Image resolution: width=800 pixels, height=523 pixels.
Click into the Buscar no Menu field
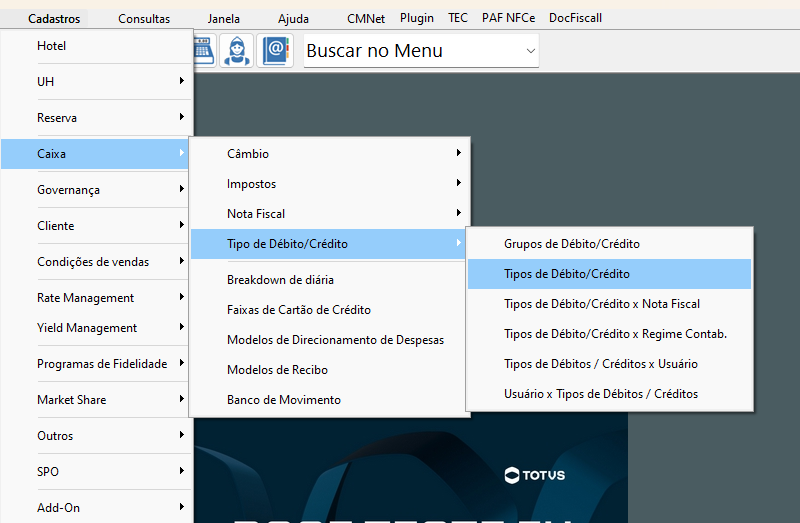[x=413, y=51]
